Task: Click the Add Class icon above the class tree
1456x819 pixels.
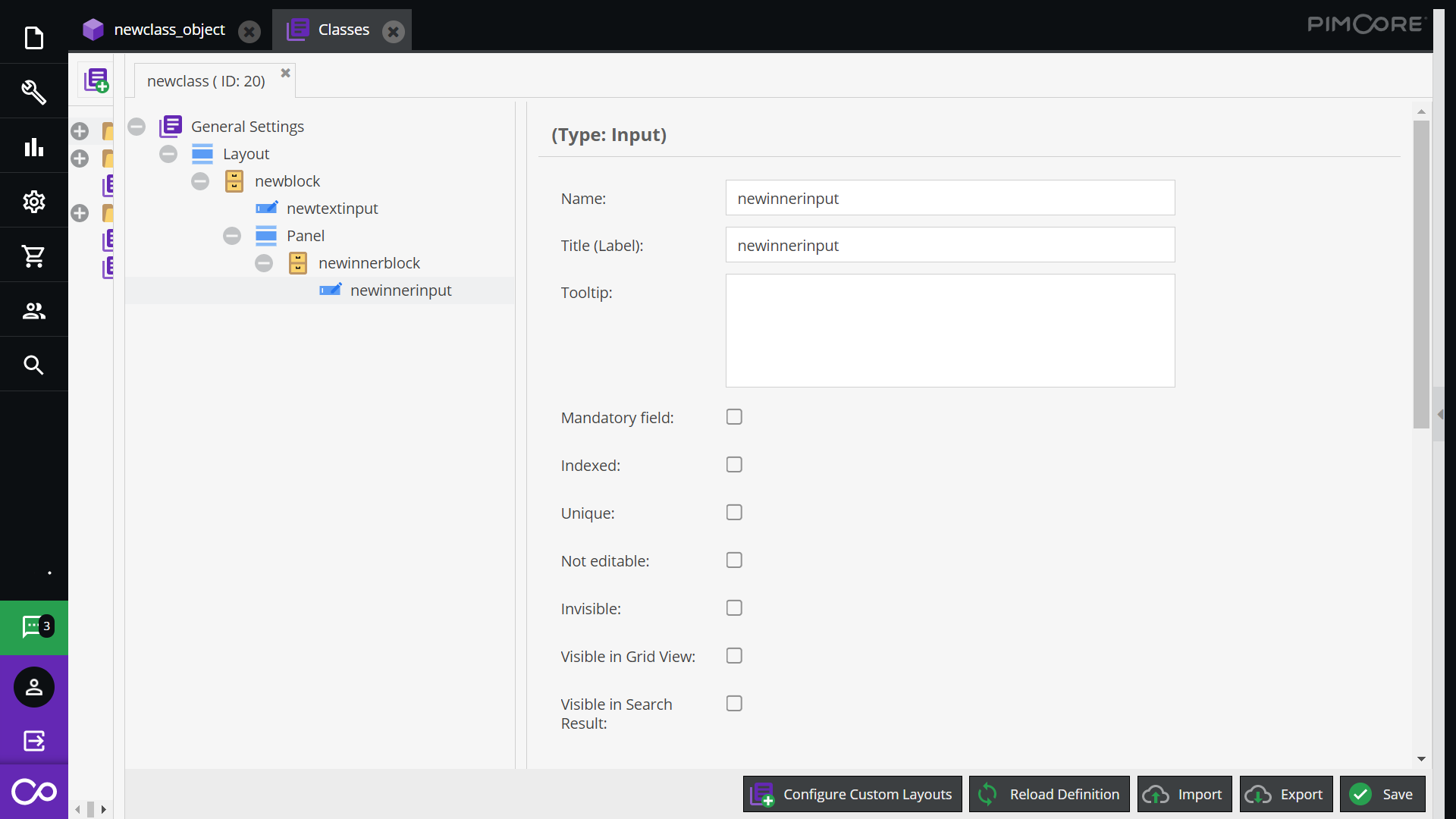Action: pyautogui.click(x=97, y=80)
